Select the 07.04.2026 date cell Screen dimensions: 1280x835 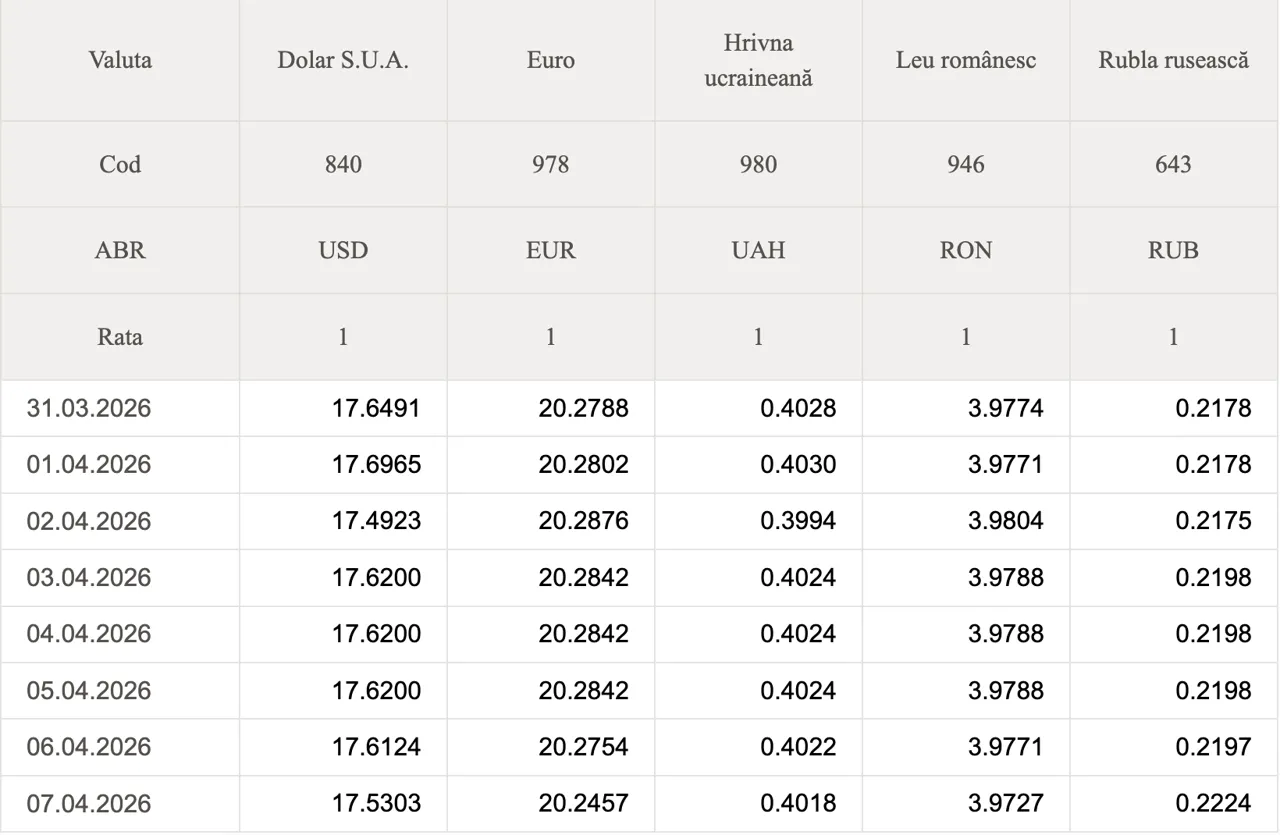[x=89, y=803]
